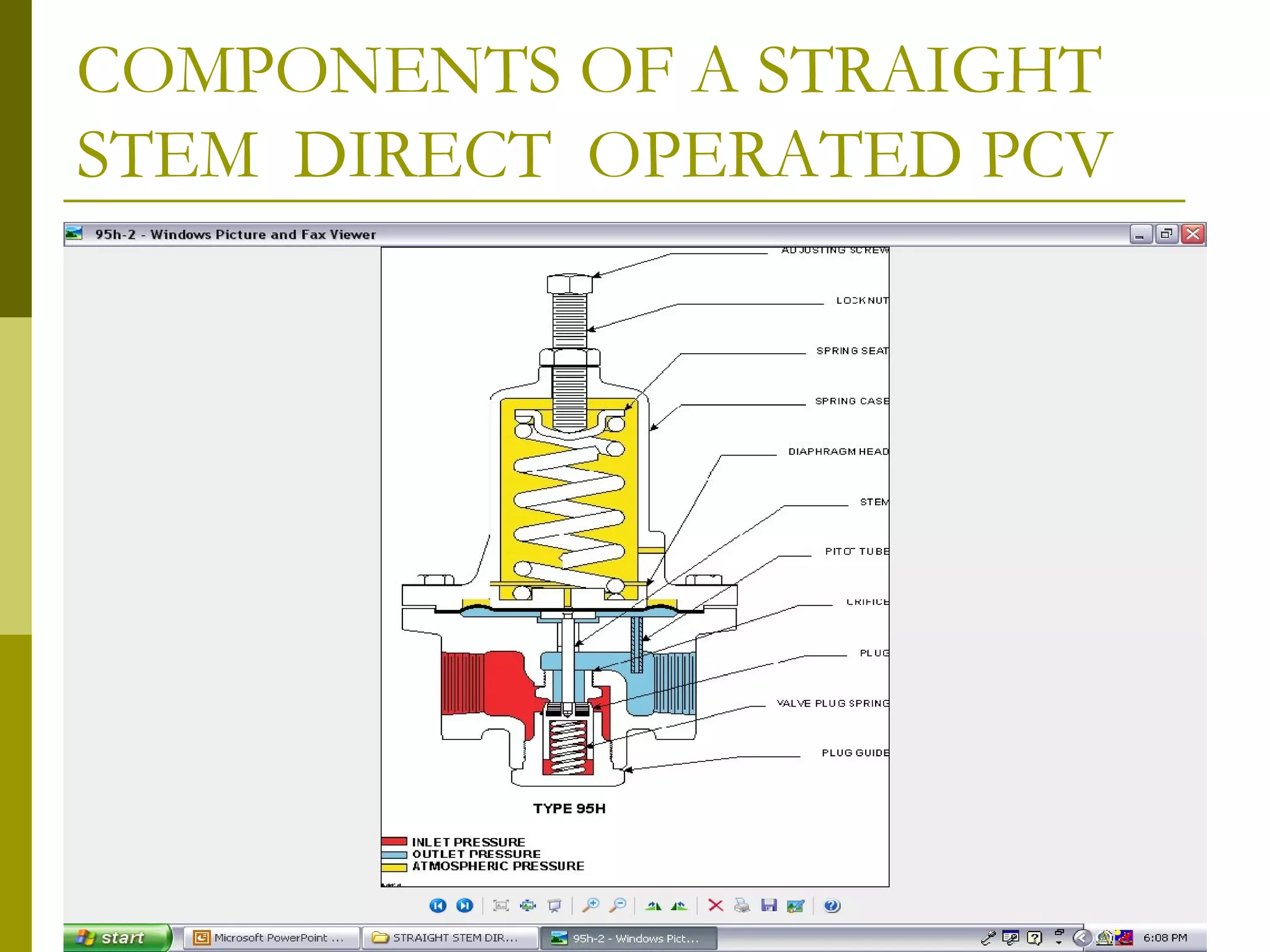1270x952 pixels.
Task: Click the yellow ATMOSPHERIC PRESSURE legend swatch
Action: [394, 867]
